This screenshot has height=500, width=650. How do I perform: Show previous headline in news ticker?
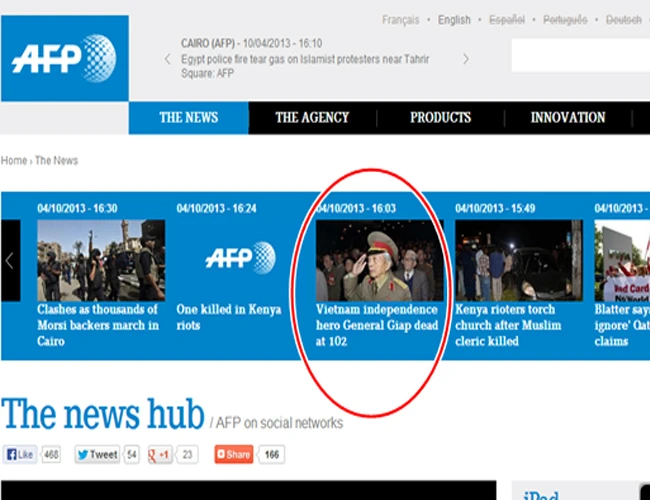click(x=168, y=59)
